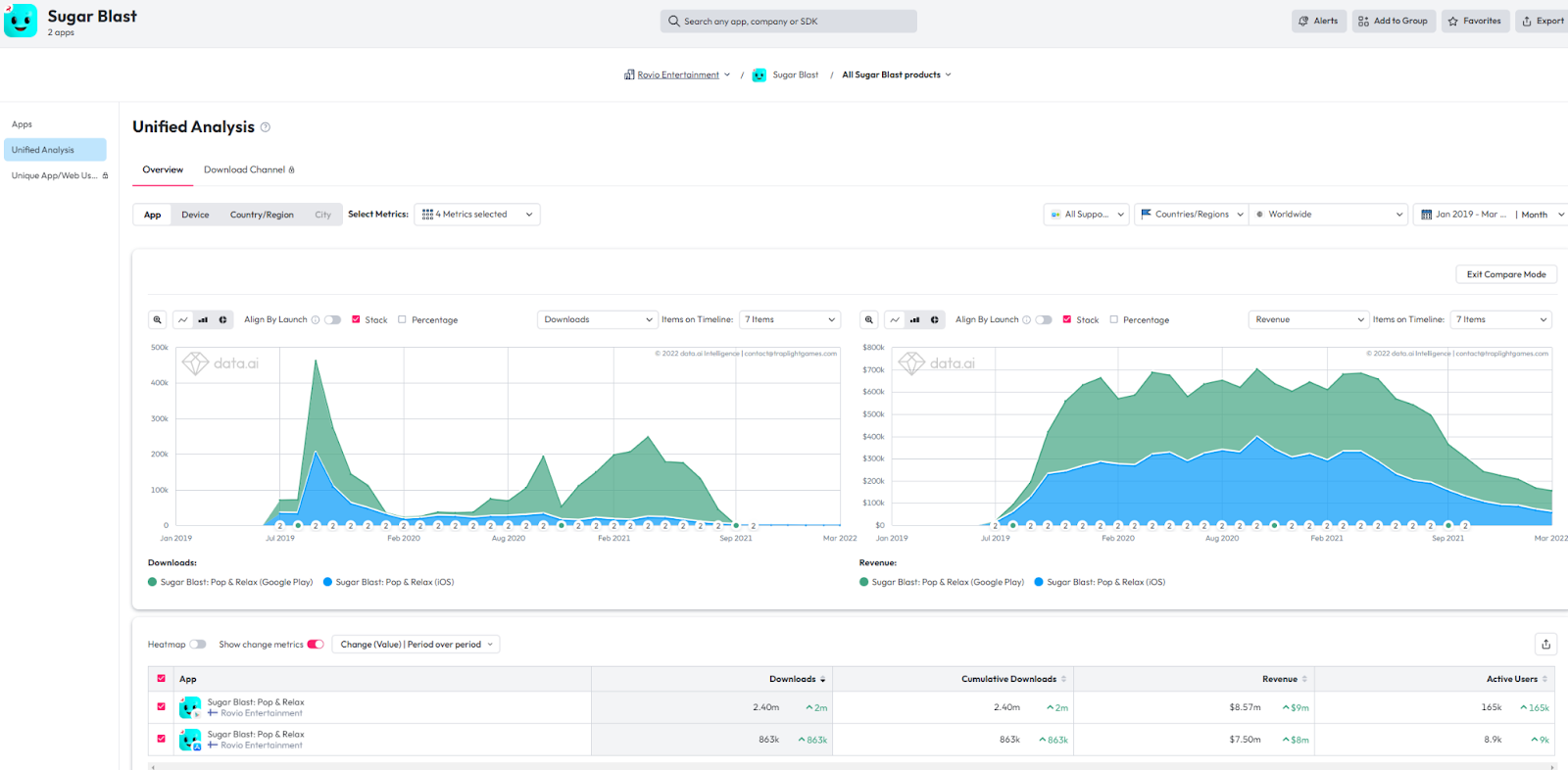
Task: Open Rovio Entertainment breadcrumb link
Action: pos(678,75)
